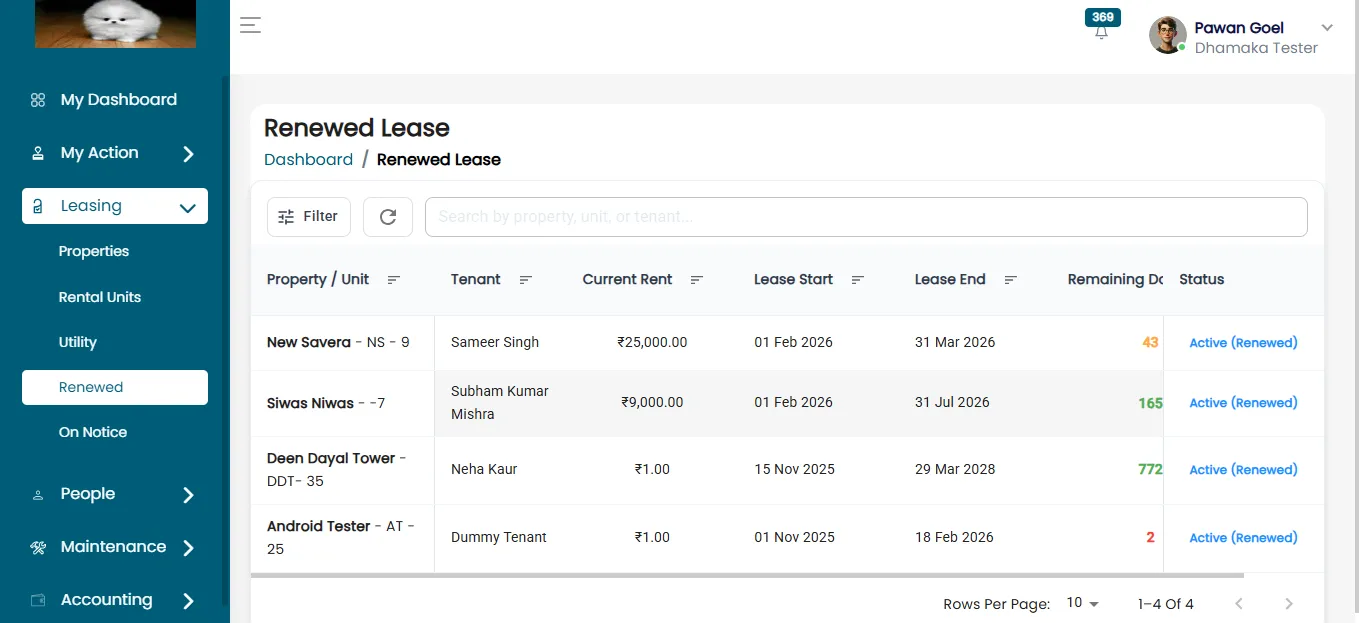Open Properties in the Leasing submenu
This screenshot has width=1359, height=623.
tap(94, 252)
